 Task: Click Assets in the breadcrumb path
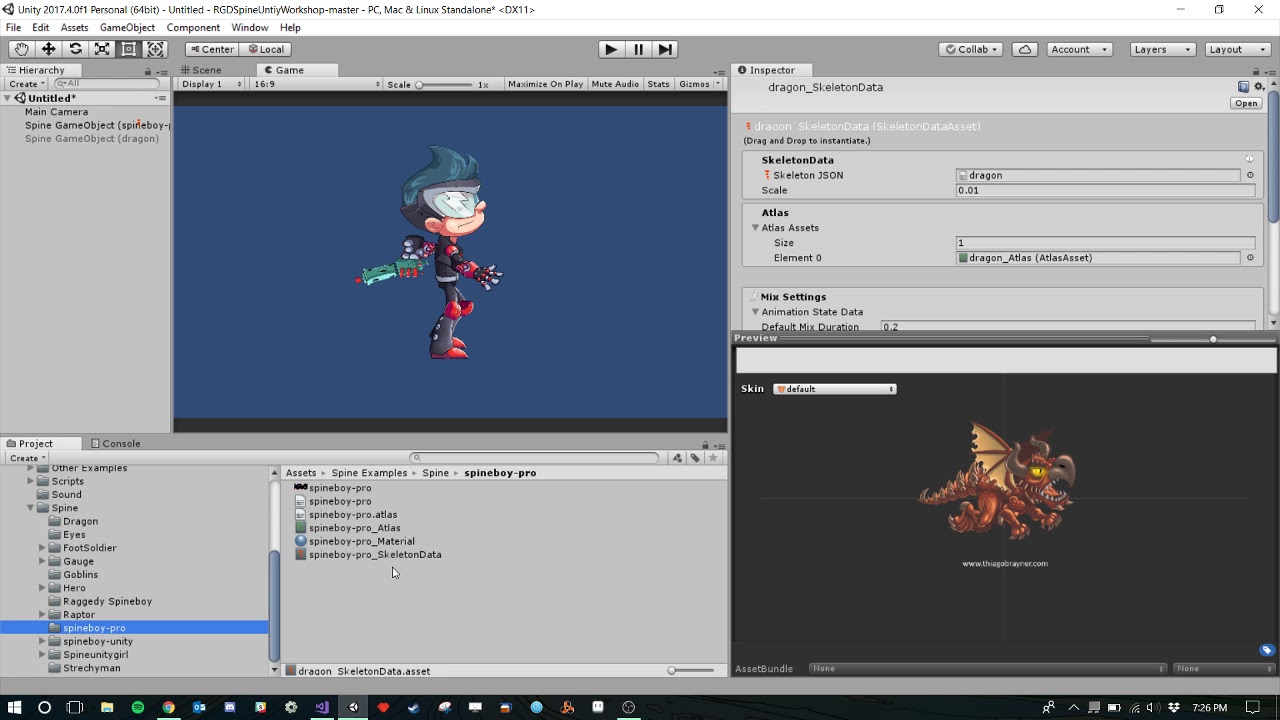301,473
